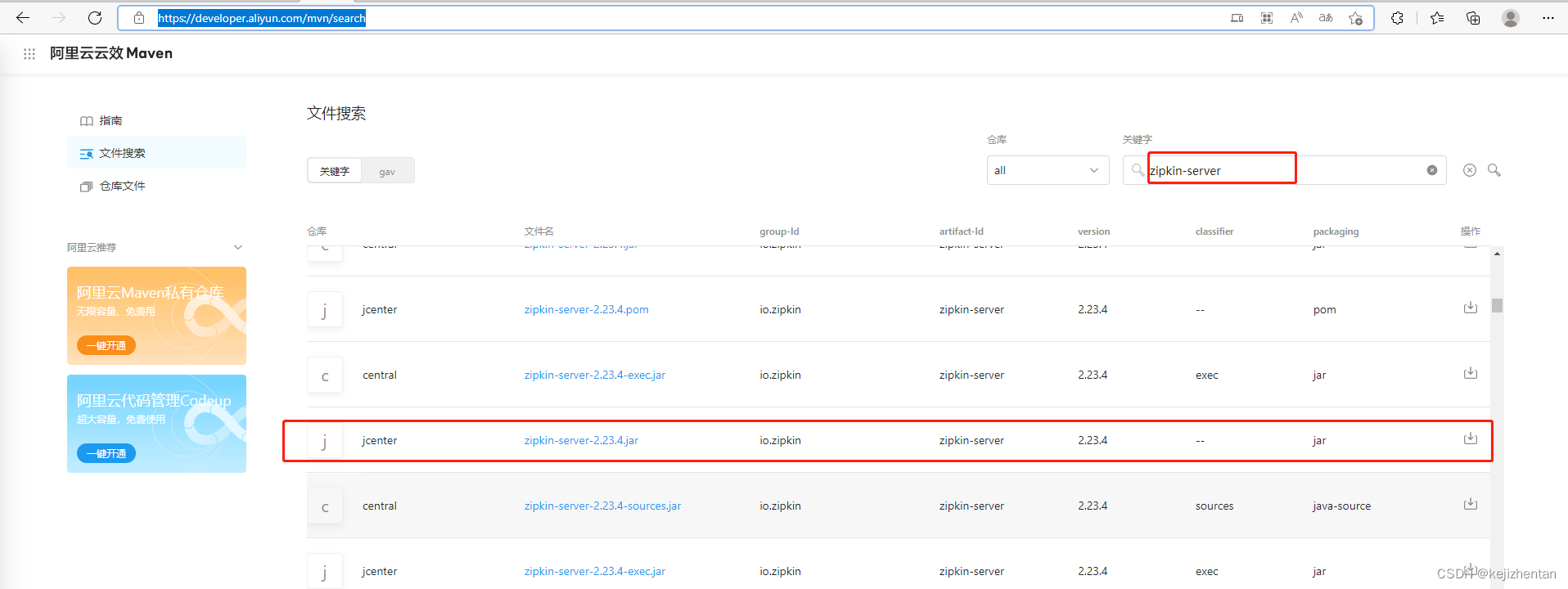Screen dimensions: 1568x589
Task: Download zipkin-server-2.23.4-sources.jar
Action: coord(1471,504)
